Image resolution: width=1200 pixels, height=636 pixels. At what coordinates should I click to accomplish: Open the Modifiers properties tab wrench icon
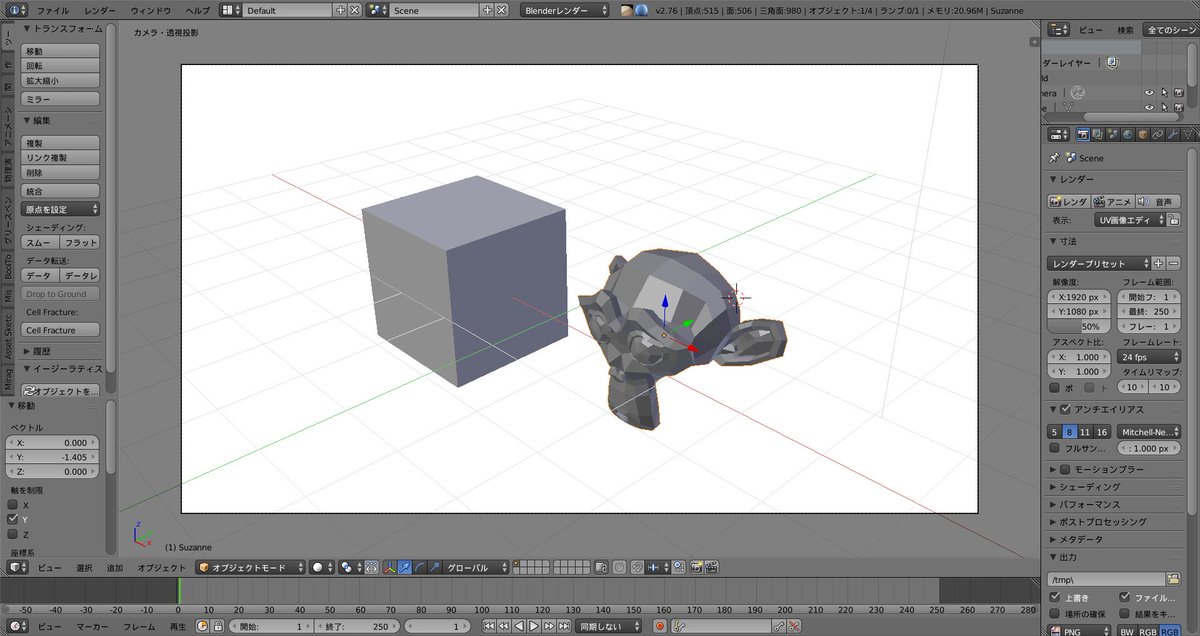pyautogui.click(x=1173, y=134)
